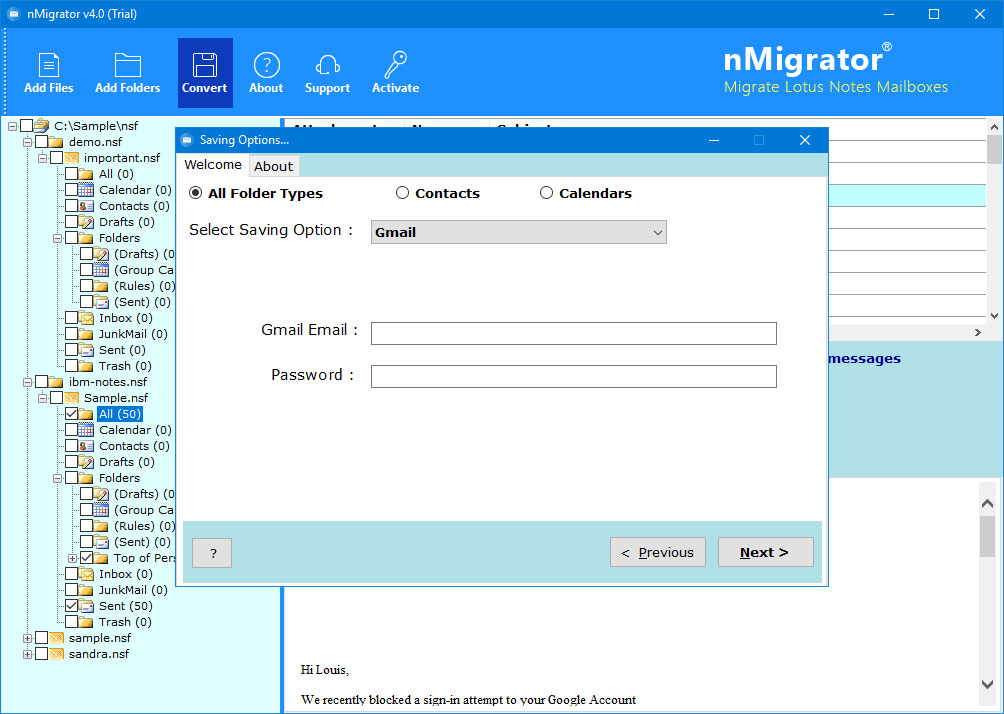Click the ibm-notes.nsf folder icon
The height and width of the screenshot is (714, 1004).
click(x=56, y=382)
